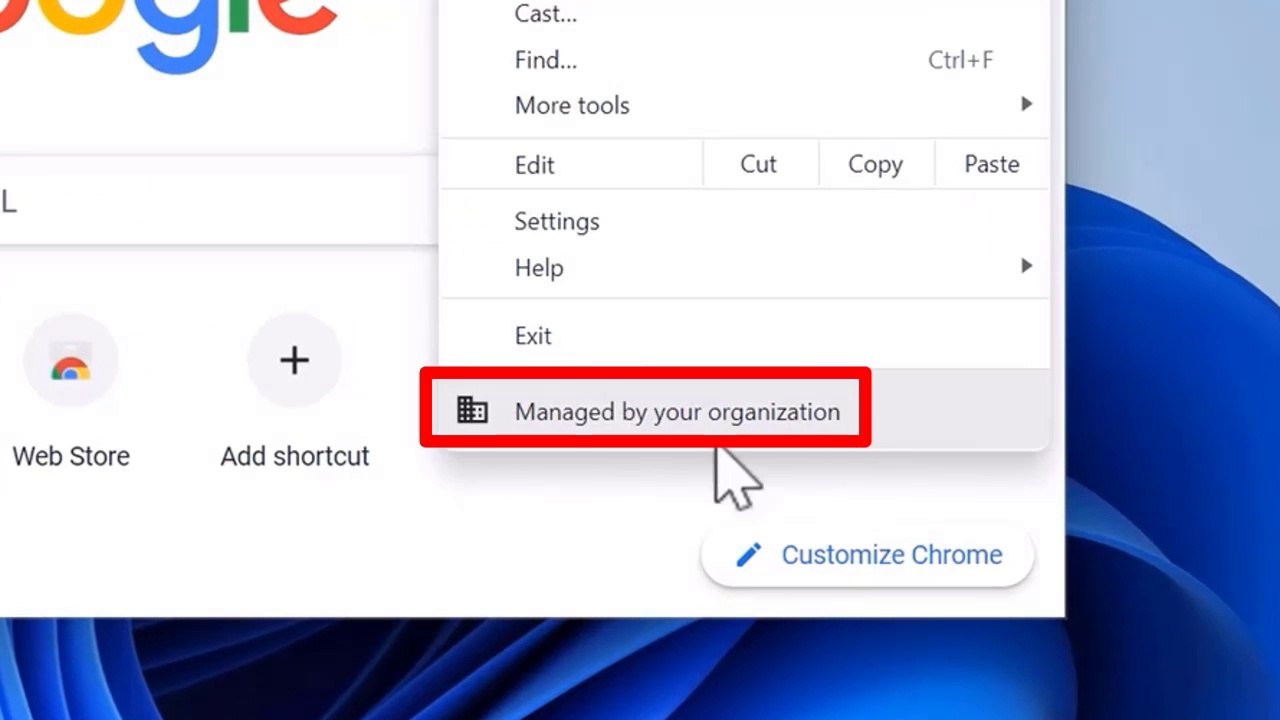Choose Find... in the Chrome menu

(x=744, y=60)
